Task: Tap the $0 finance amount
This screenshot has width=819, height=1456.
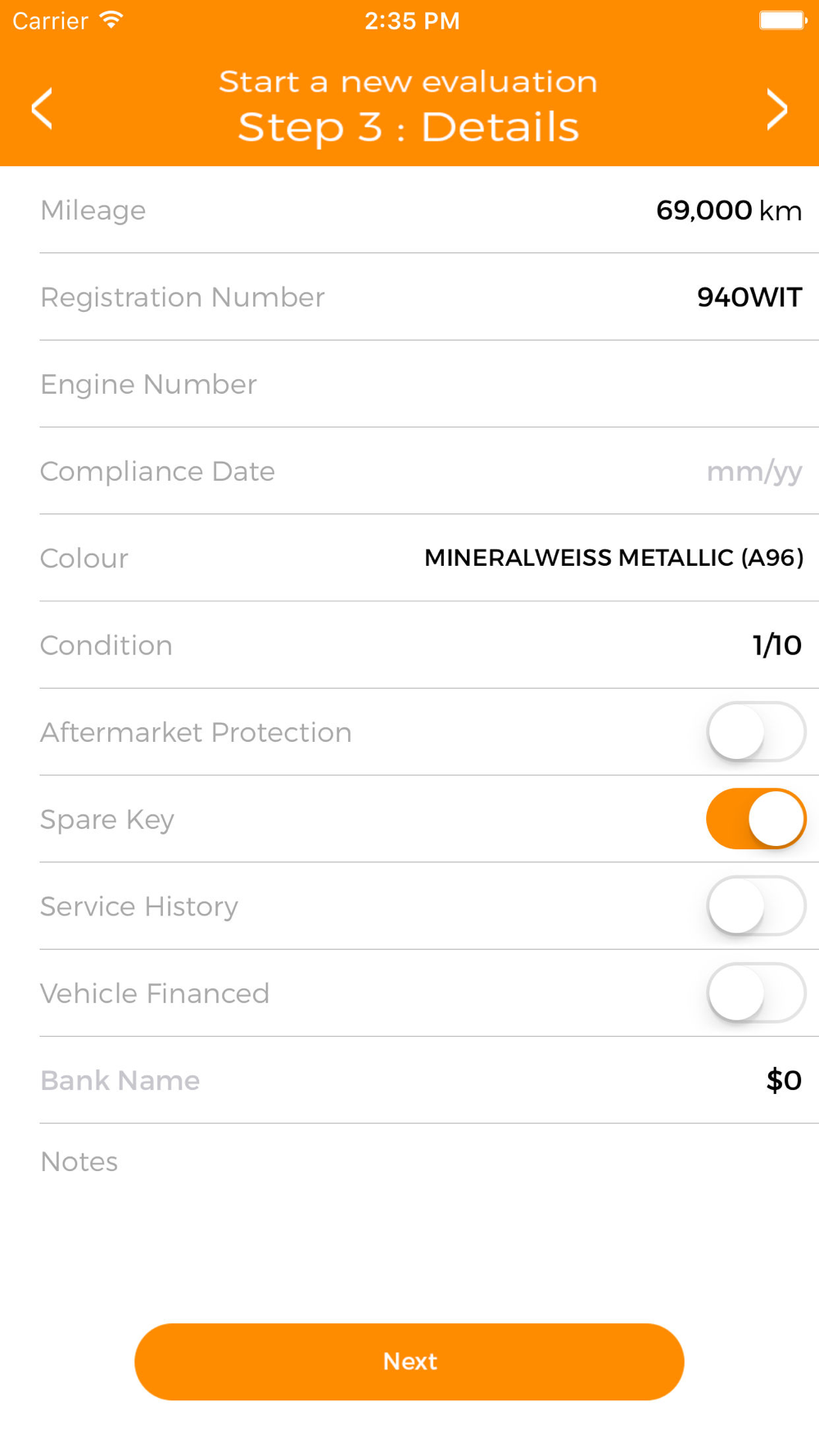Action: tap(784, 1080)
